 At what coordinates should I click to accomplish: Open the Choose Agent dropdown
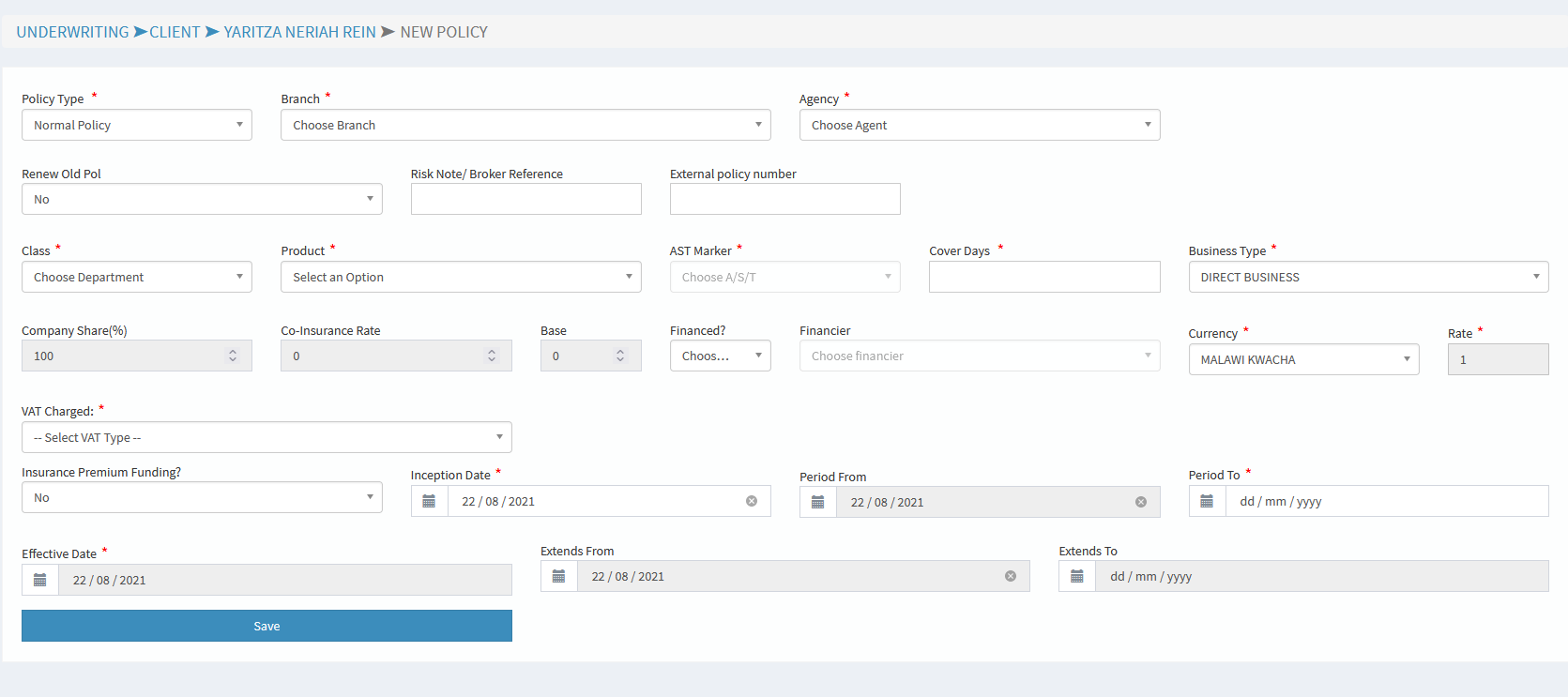pyautogui.click(x=979, y=125)
